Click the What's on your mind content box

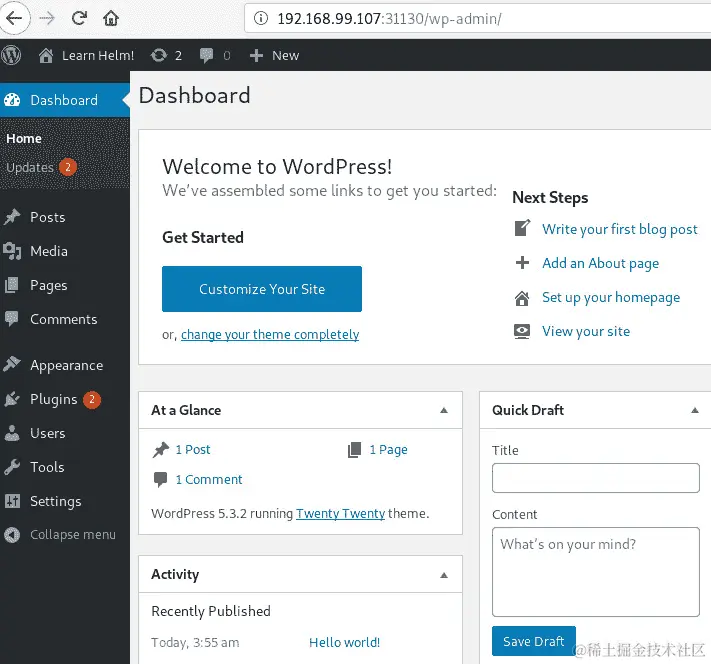point(596,571)
